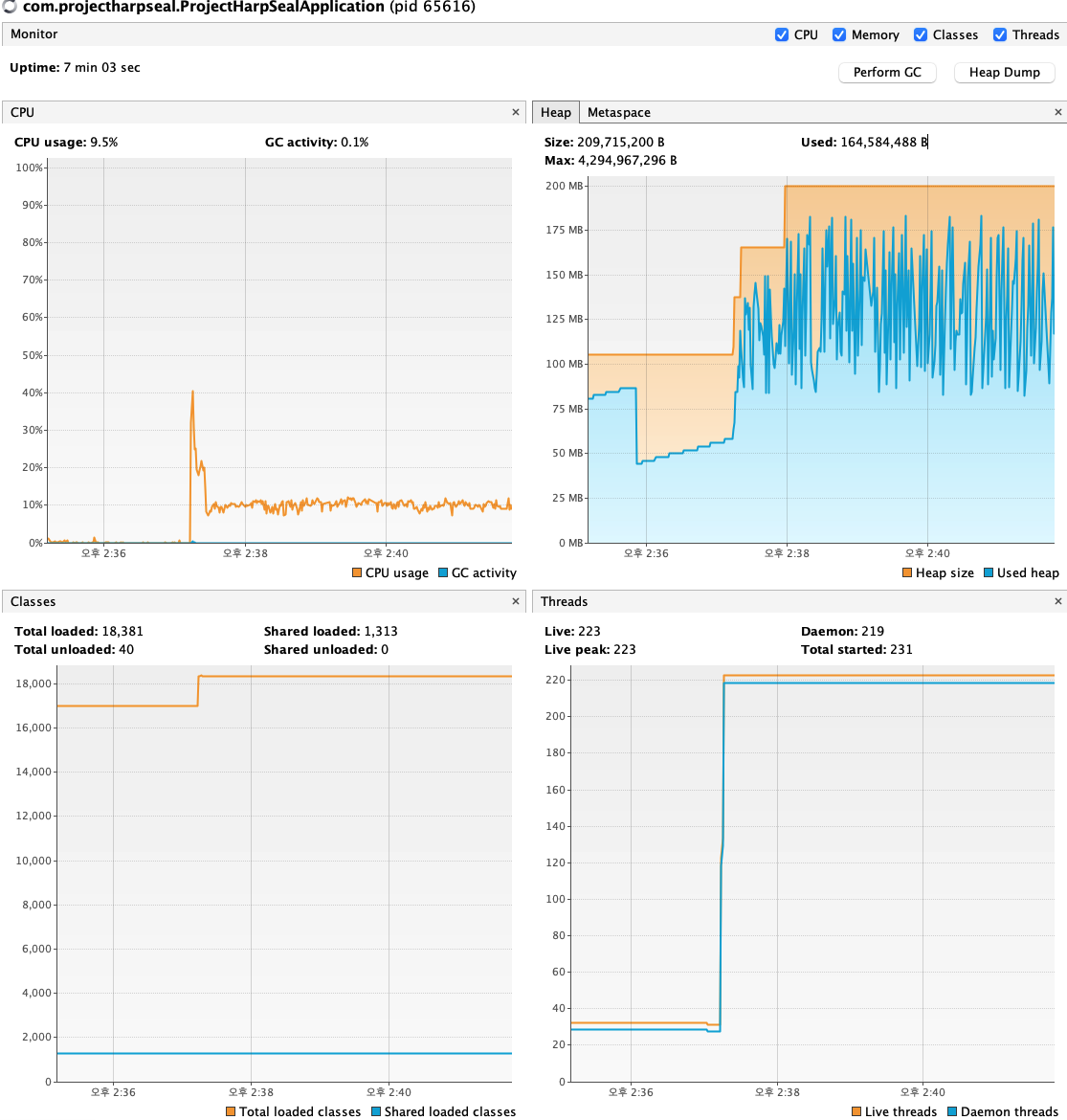Select the Heap tab
1067x1120 pixels.
556,112
